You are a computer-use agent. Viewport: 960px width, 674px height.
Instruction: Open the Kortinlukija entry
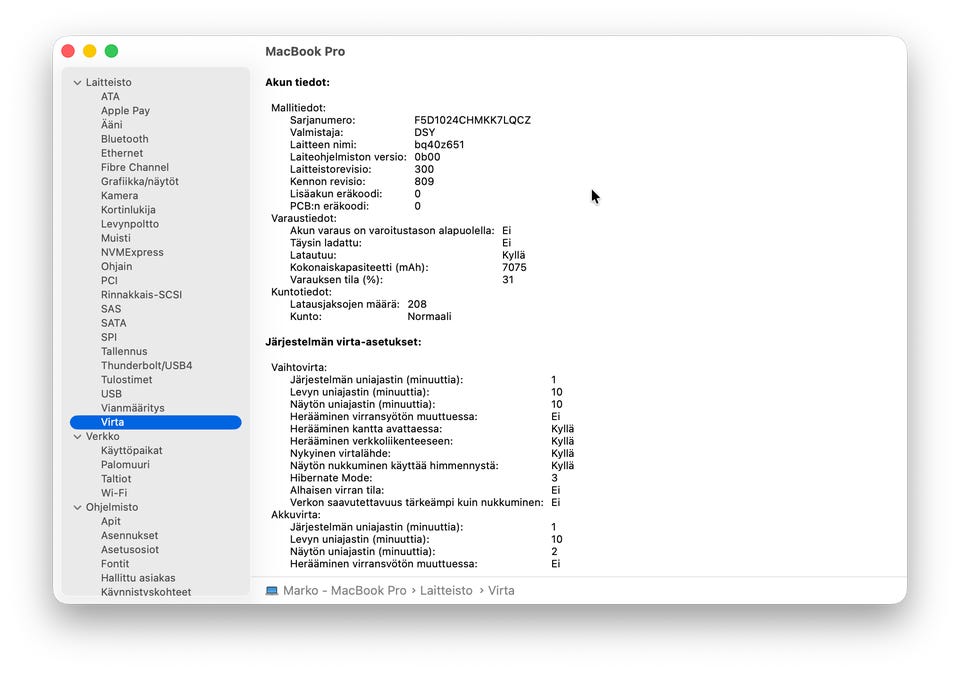pyautogui.click(x=128, y=209)
